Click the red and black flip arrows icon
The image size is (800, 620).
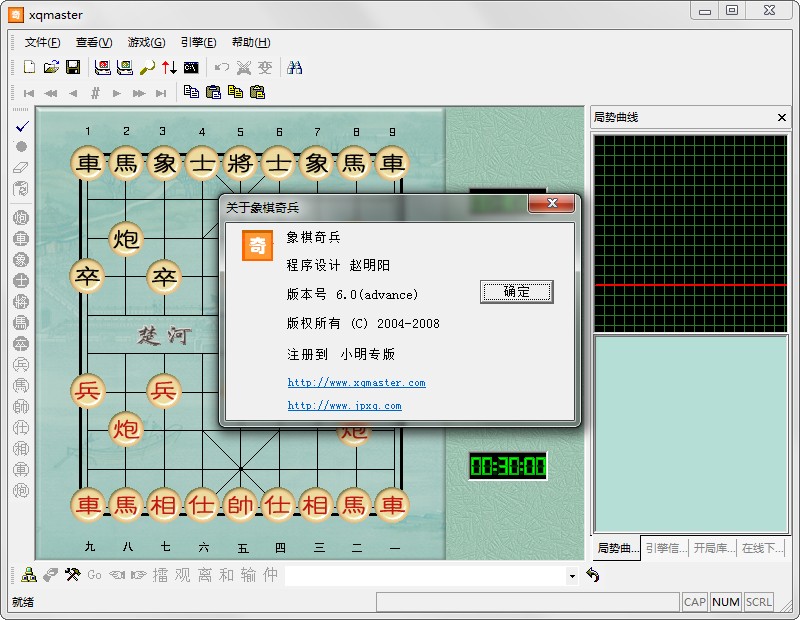point(169,67)
